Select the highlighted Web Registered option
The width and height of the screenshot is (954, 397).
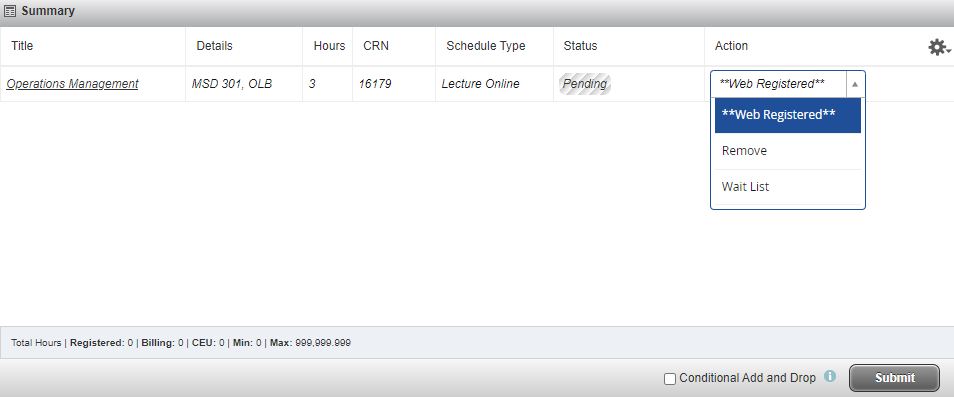[x=788, y=116]
